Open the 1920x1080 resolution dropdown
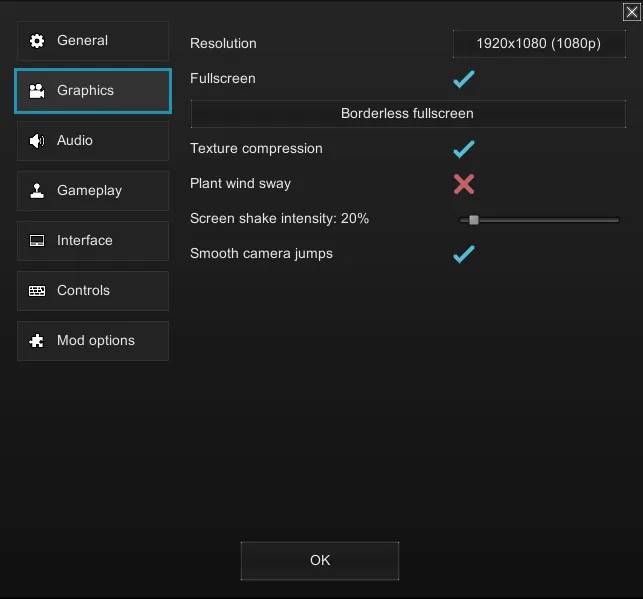This screenshot has height=599, width=643. tap(539, 44)
